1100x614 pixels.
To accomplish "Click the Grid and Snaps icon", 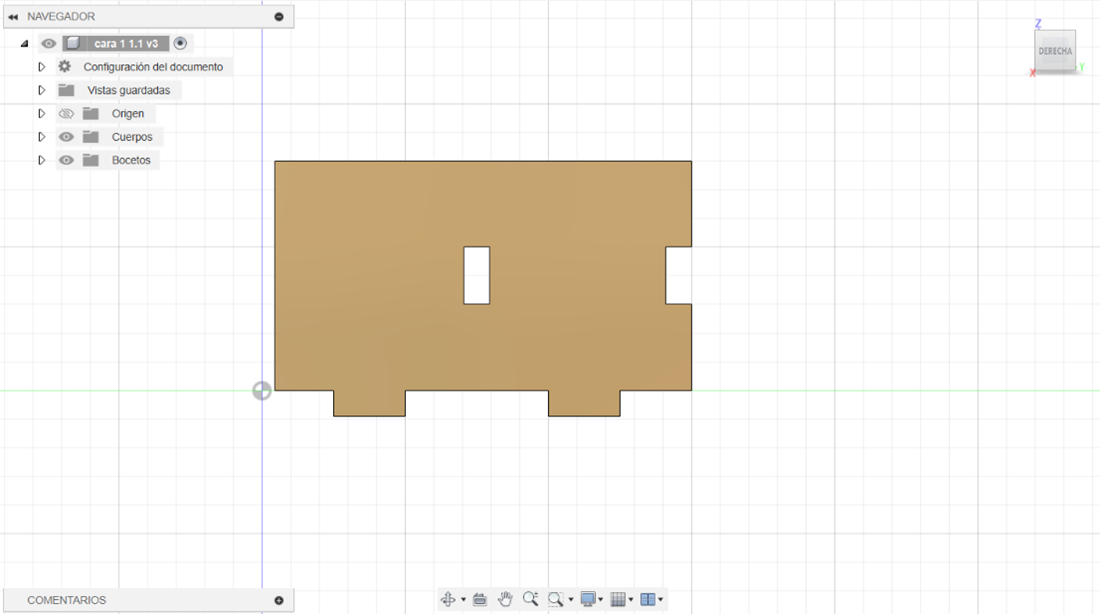I will tap(618, 599).
